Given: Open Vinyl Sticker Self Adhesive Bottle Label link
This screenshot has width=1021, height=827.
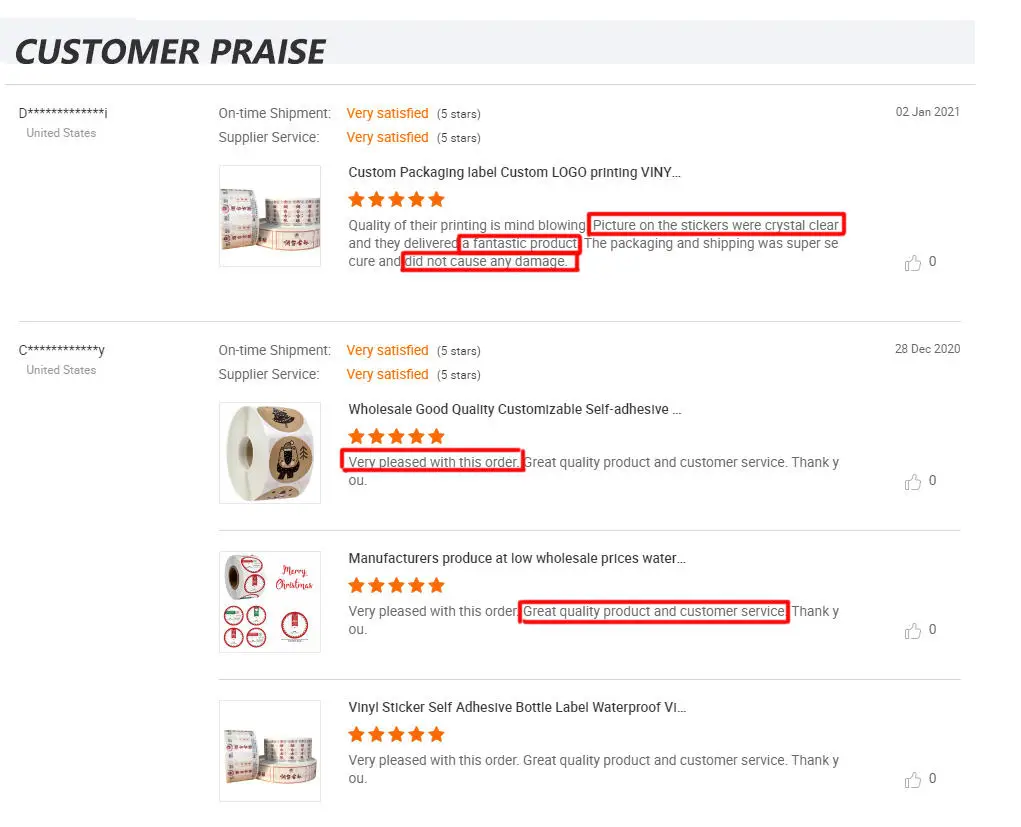Looking at the screenshot, I should pyautogui.click(x=517, y=707).
